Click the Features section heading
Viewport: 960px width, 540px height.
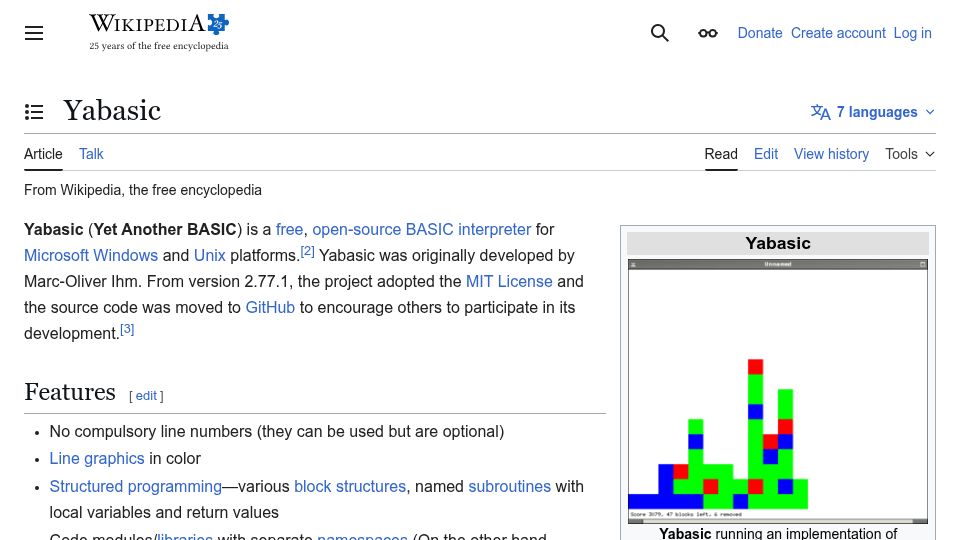coord(70,392)
